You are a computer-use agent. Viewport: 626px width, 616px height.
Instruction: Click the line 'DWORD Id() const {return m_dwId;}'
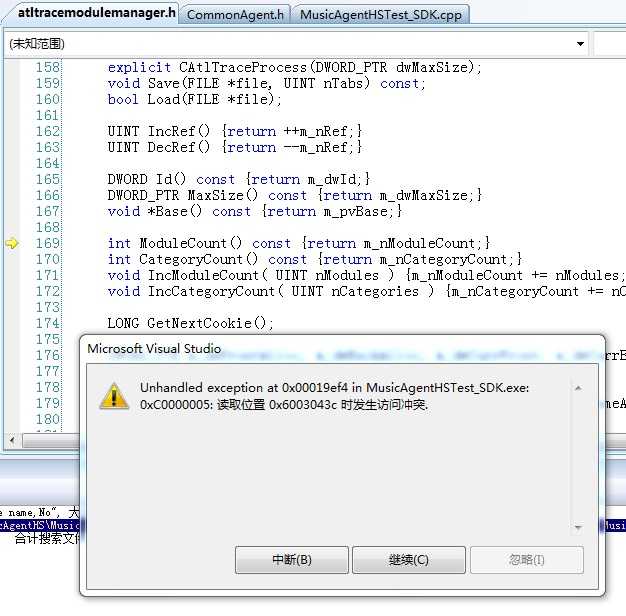[239, 179]
